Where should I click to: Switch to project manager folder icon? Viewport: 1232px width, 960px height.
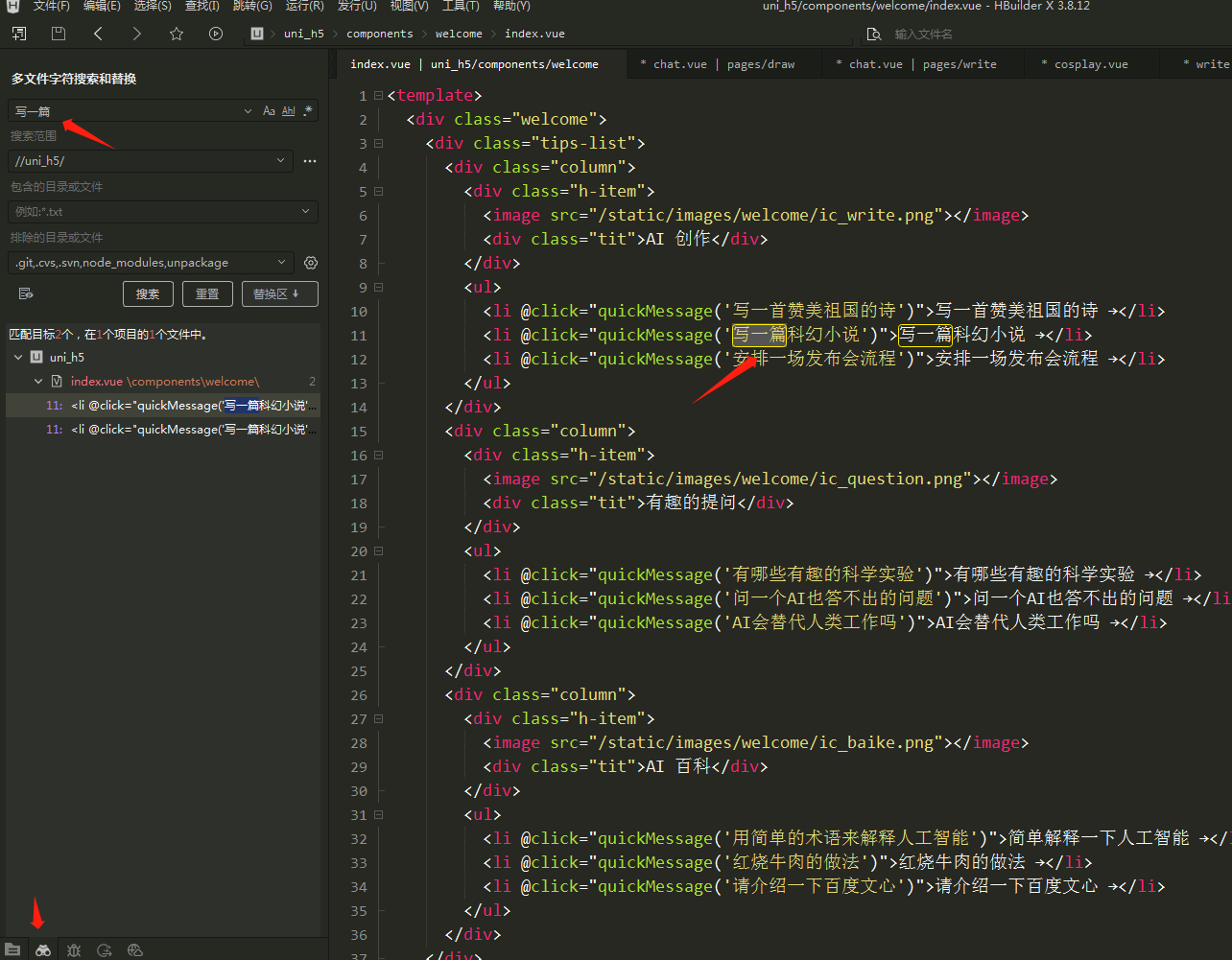[13, 949]
